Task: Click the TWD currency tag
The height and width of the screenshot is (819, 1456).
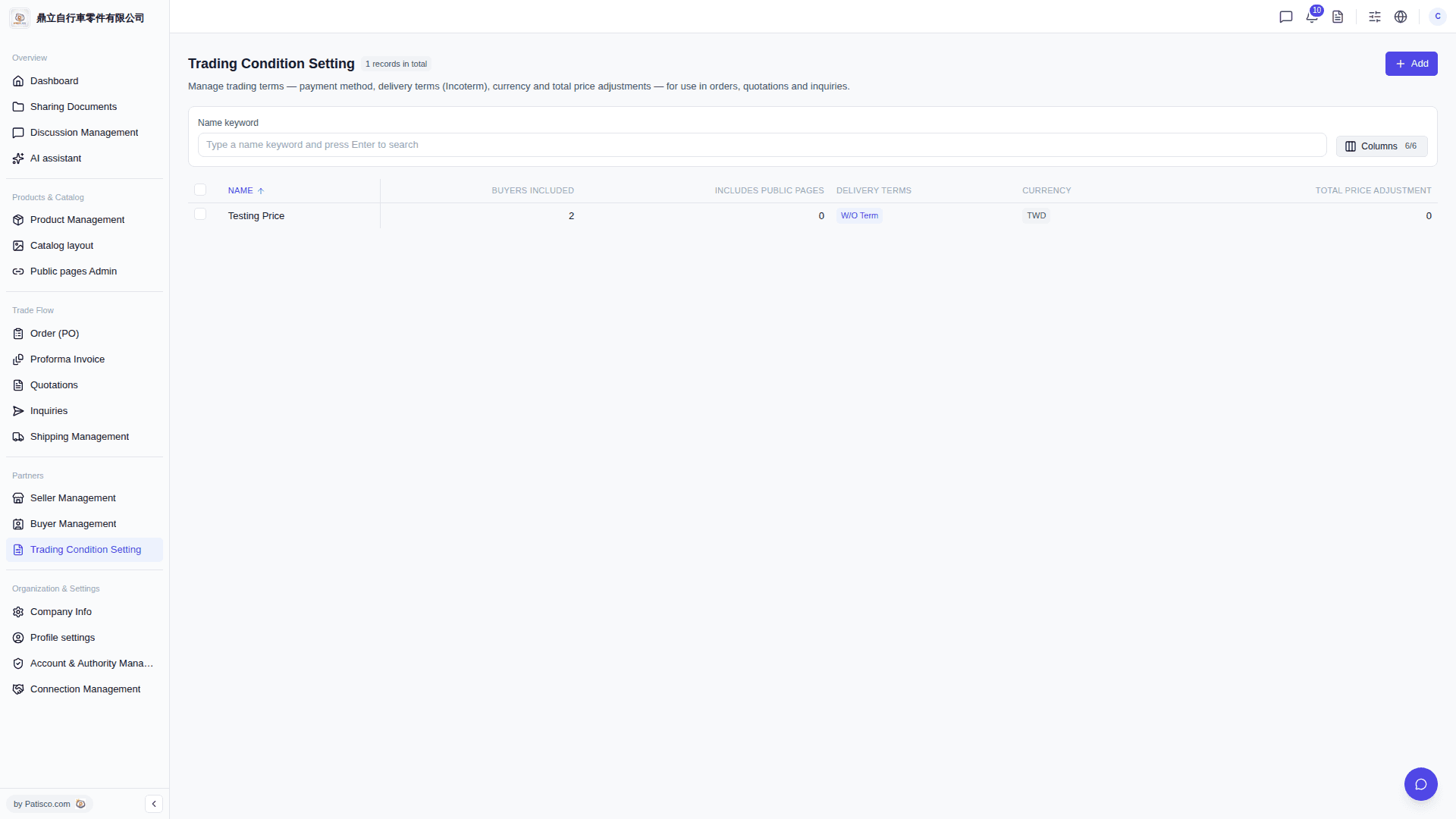Action: tap(1036, 215)
